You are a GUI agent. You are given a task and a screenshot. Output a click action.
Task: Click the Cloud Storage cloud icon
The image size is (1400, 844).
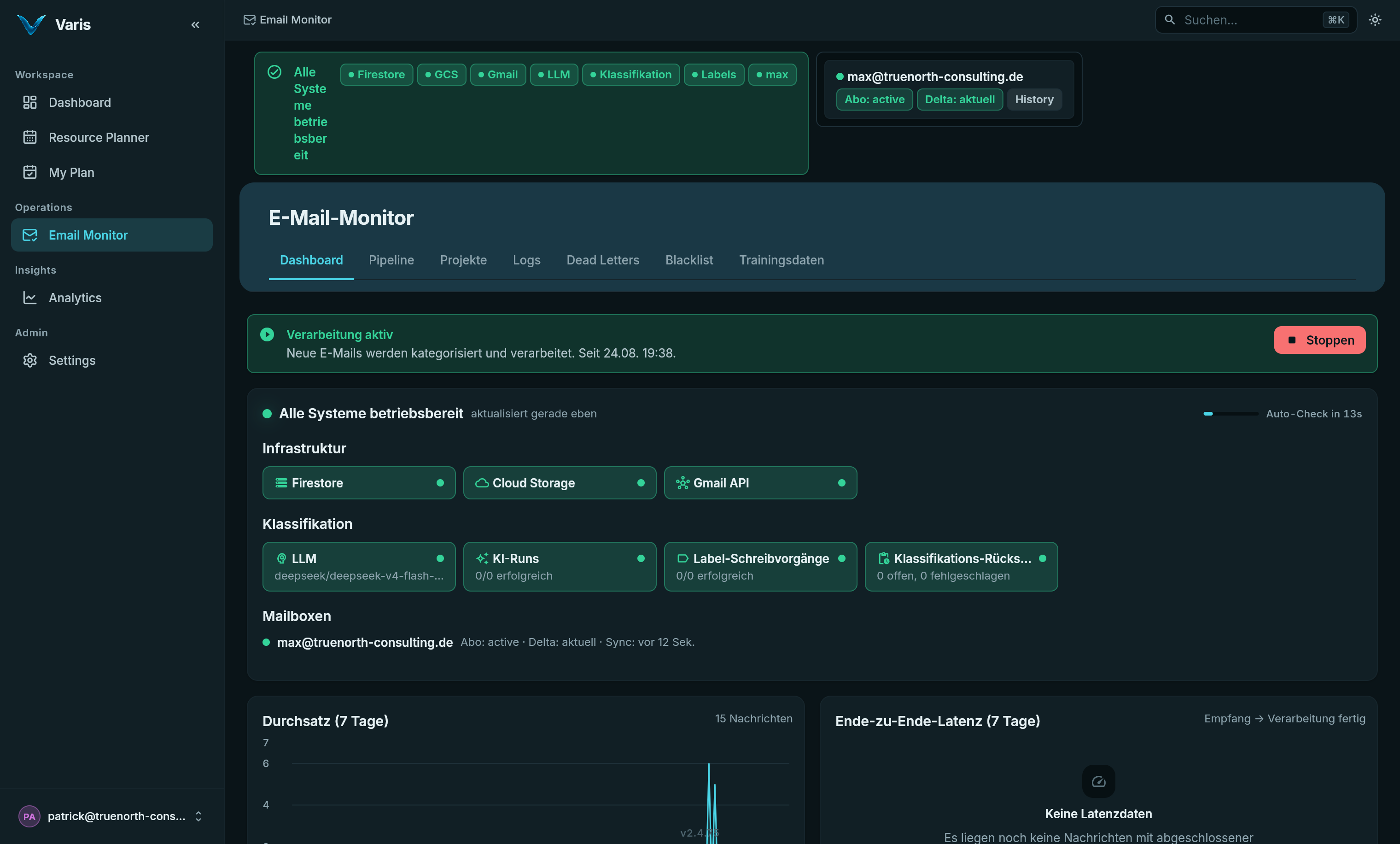(482, 482)
